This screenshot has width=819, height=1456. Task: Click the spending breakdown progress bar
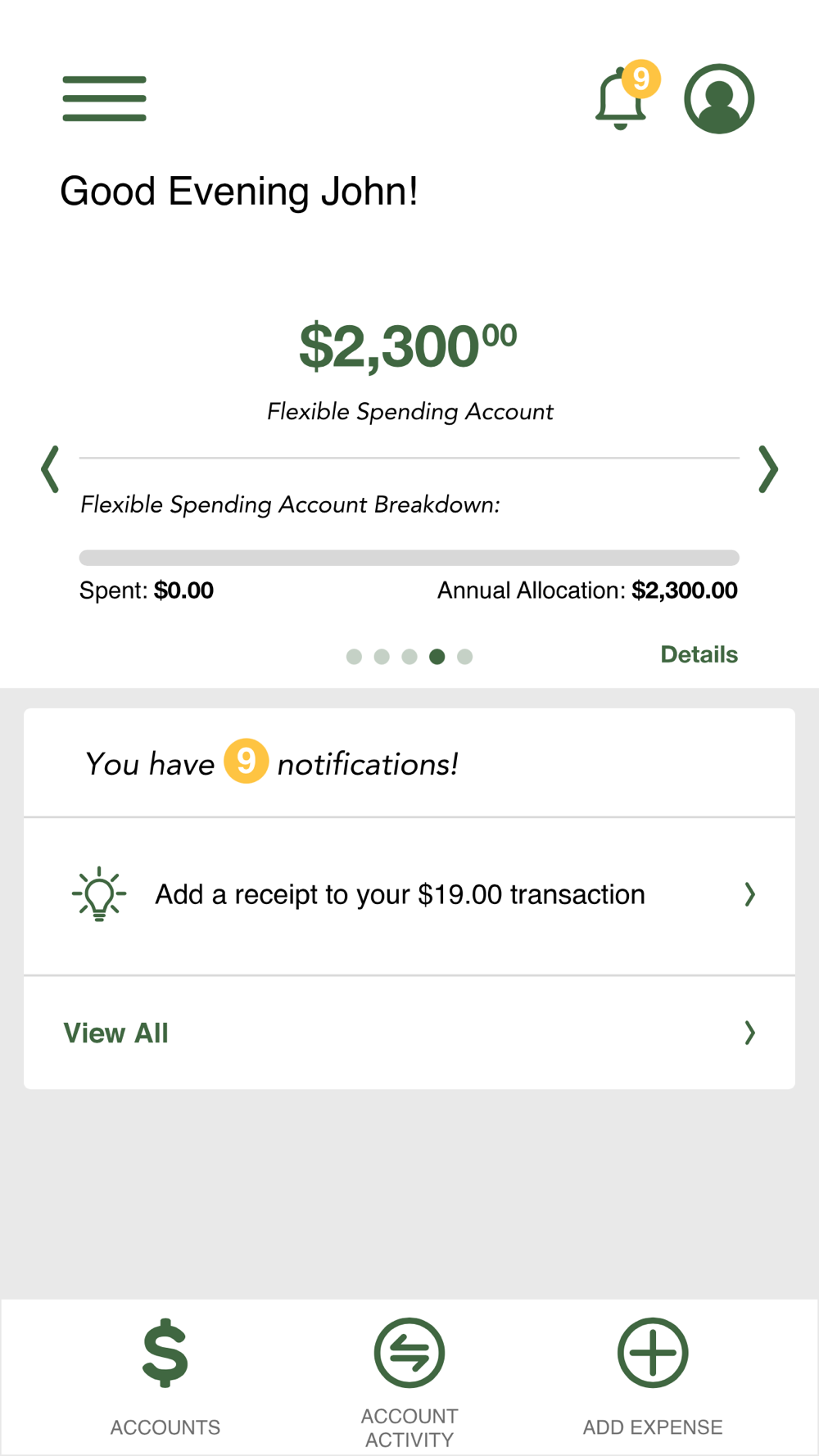tap(409, 558)
